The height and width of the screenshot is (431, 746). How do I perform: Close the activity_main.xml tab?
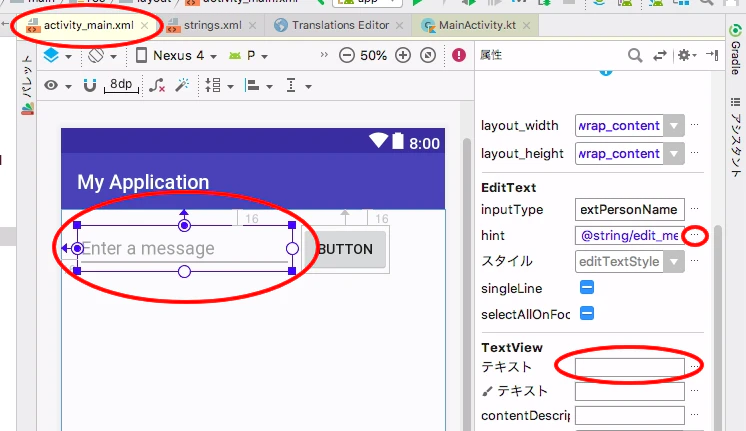point(145,25)
